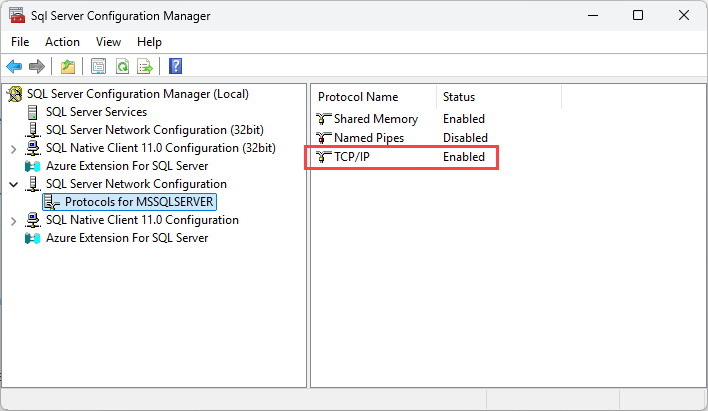This screenshot has width=708, height=411.
Task: Expand the SQL Native Client 11.0 Configuration node
Action: (13, 220)
